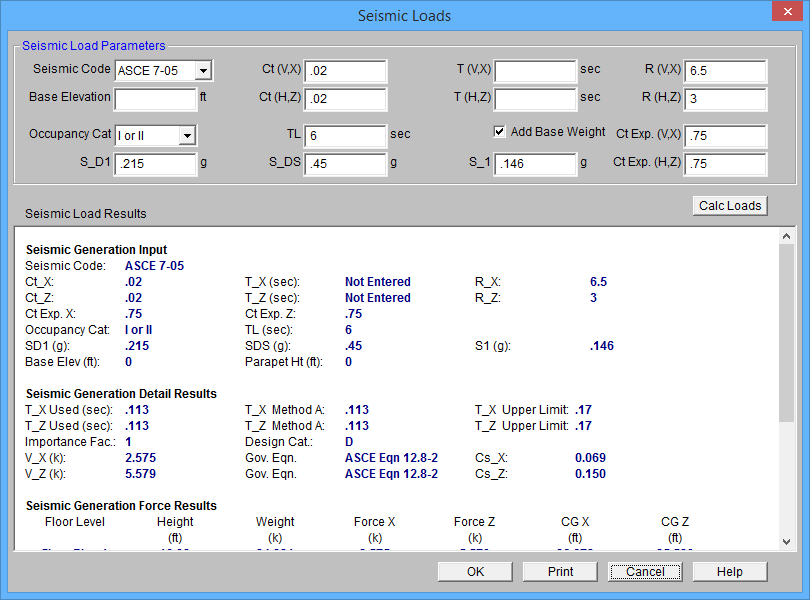The image size is (810, 600).
Task: Edit the R (H,Z) value field
Action: (x=725, y=99)
